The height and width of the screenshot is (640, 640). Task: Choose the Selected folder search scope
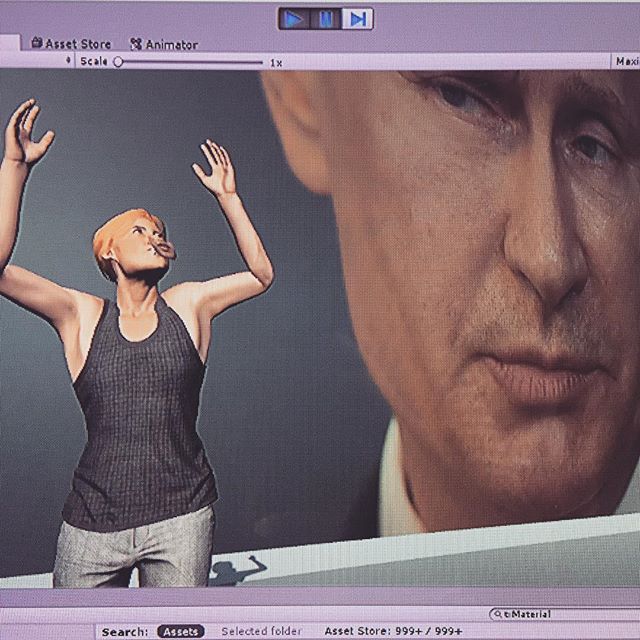click(x=261, y=631)
